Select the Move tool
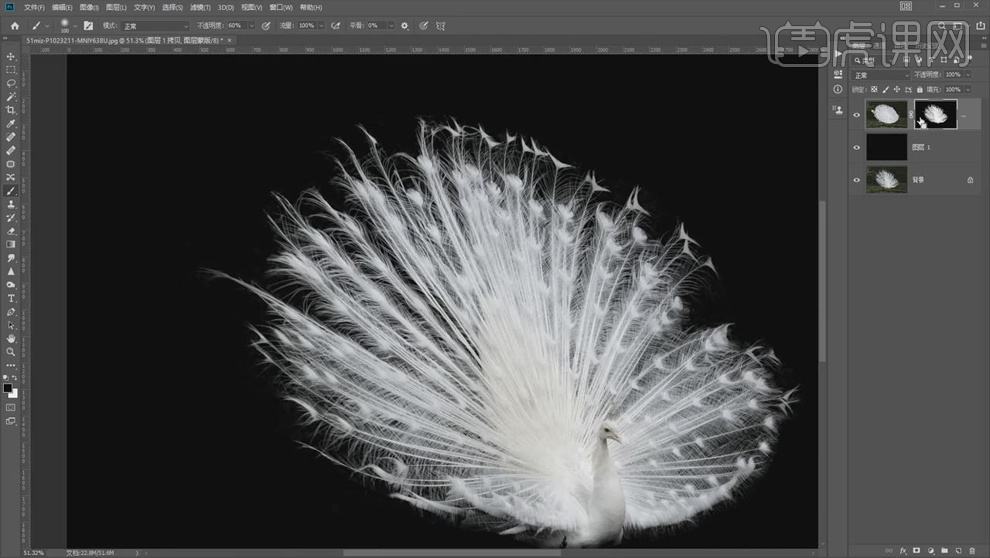The width and height of the screenshot is (990, 558). (11, 56)
